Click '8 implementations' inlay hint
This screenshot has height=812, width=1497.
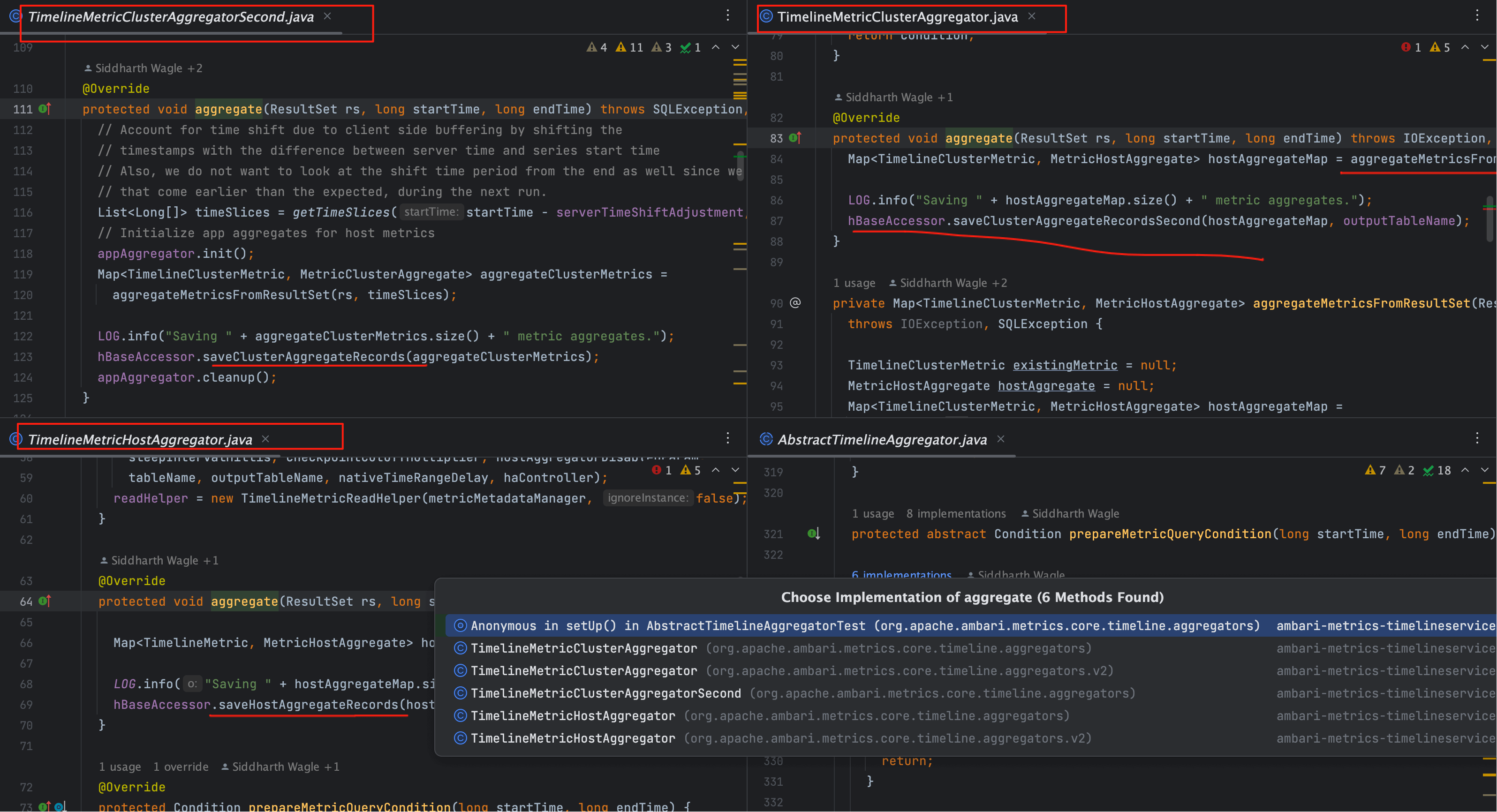956,513
